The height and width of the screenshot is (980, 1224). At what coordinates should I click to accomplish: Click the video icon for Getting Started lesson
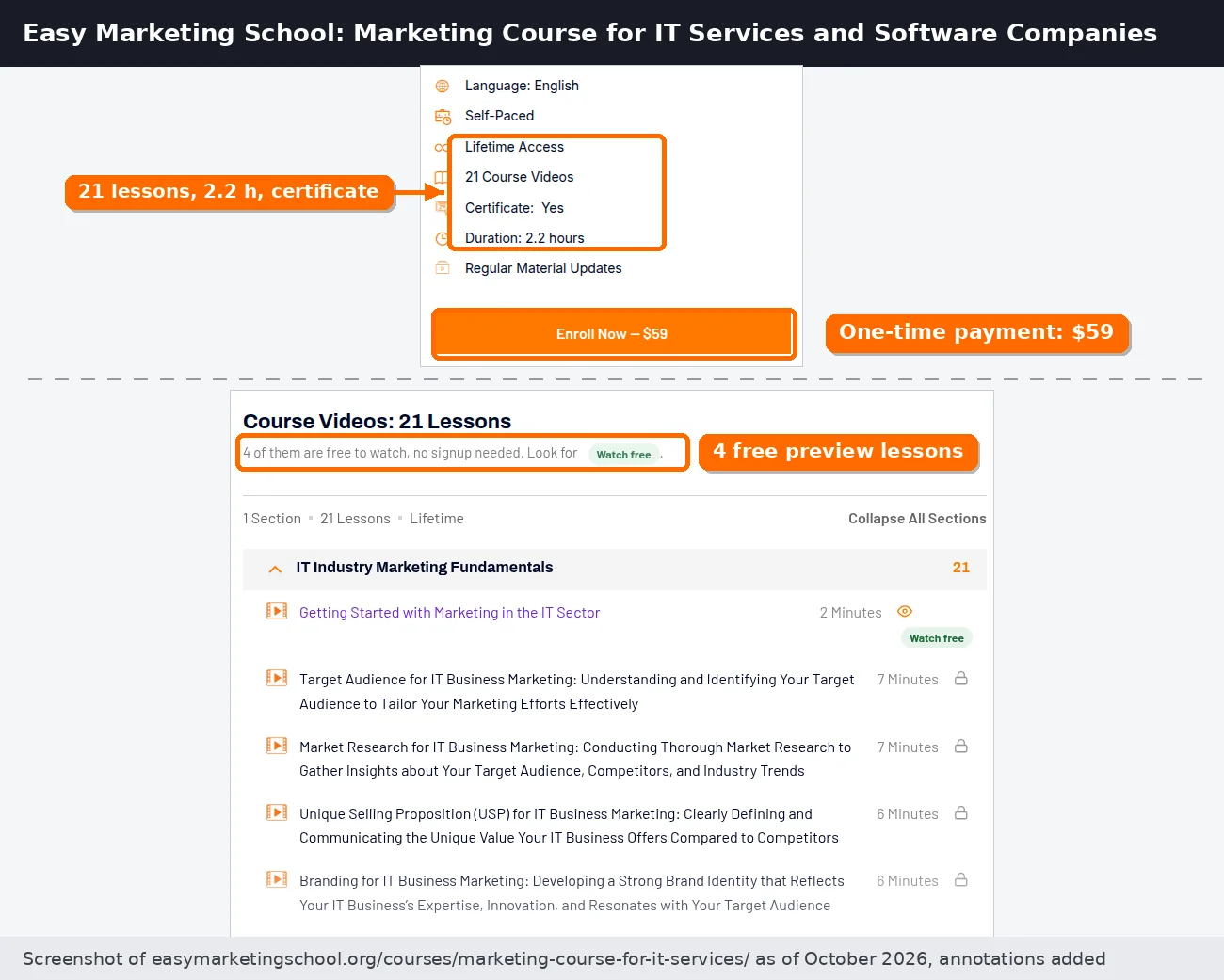[277, 611]
